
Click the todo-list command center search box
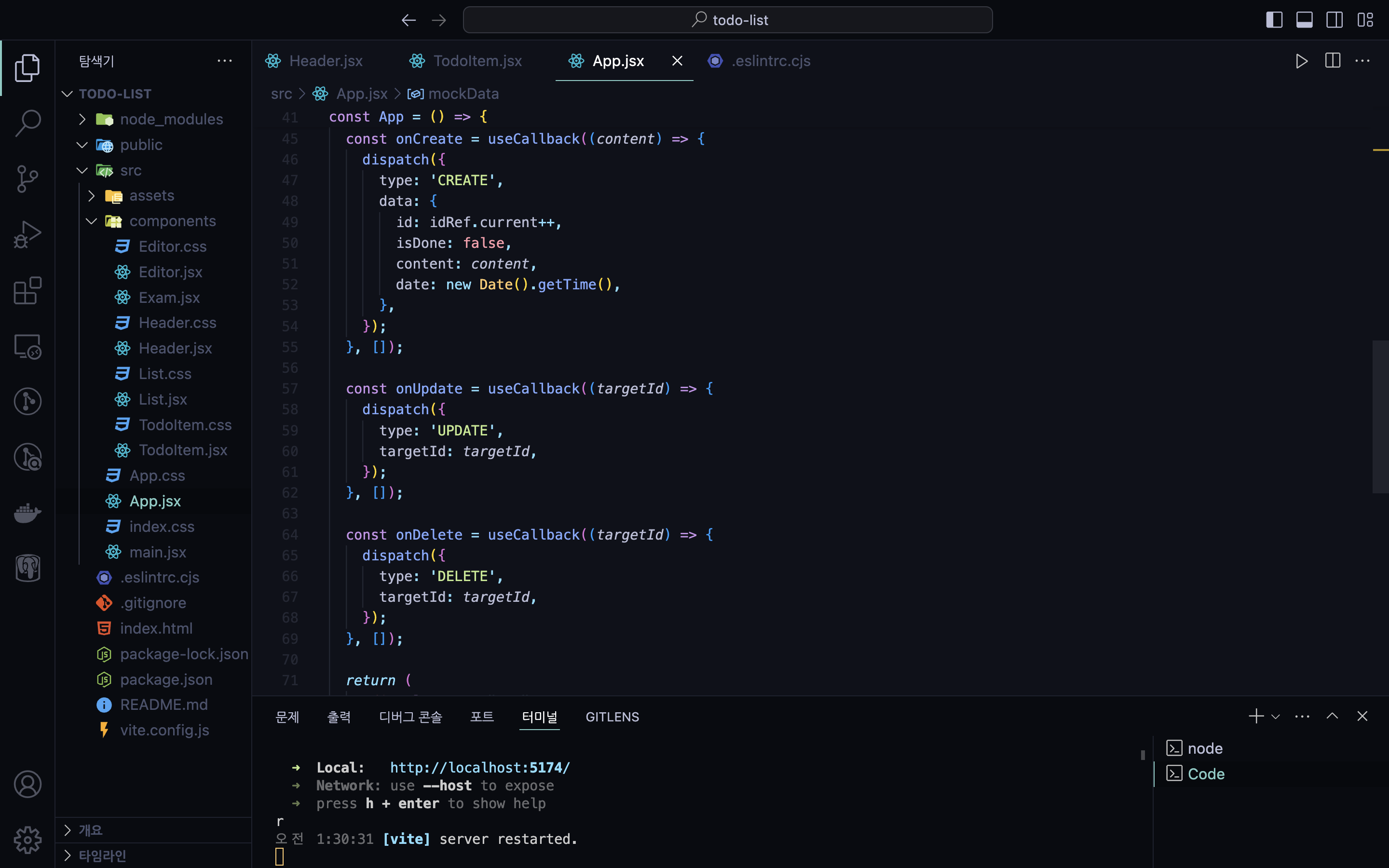point(727,20)
